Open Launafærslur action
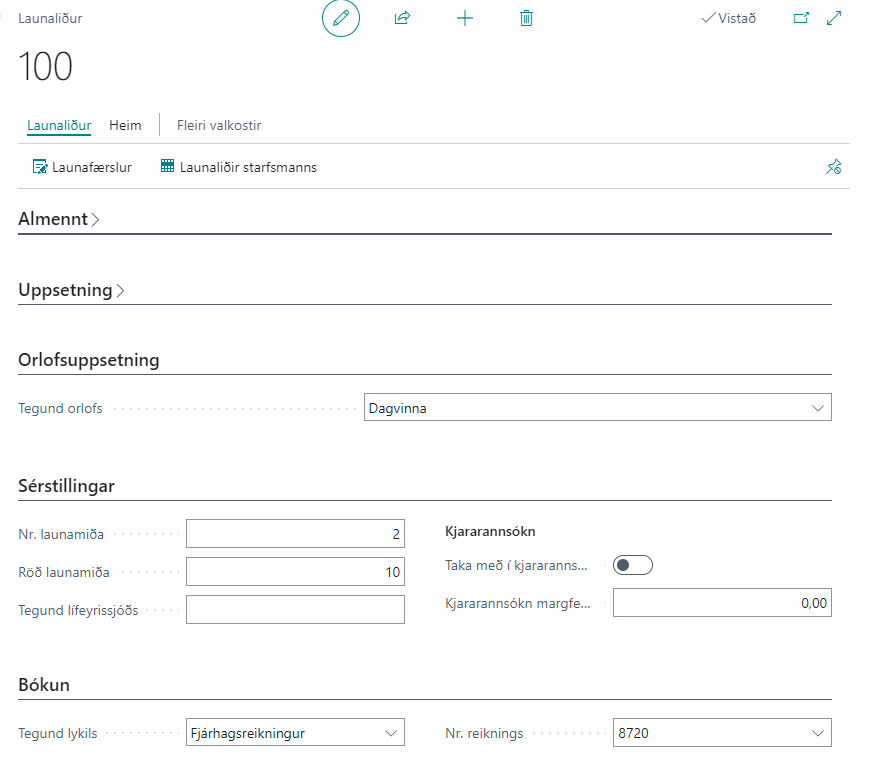The image size is (871, 771). click(82, 167)
